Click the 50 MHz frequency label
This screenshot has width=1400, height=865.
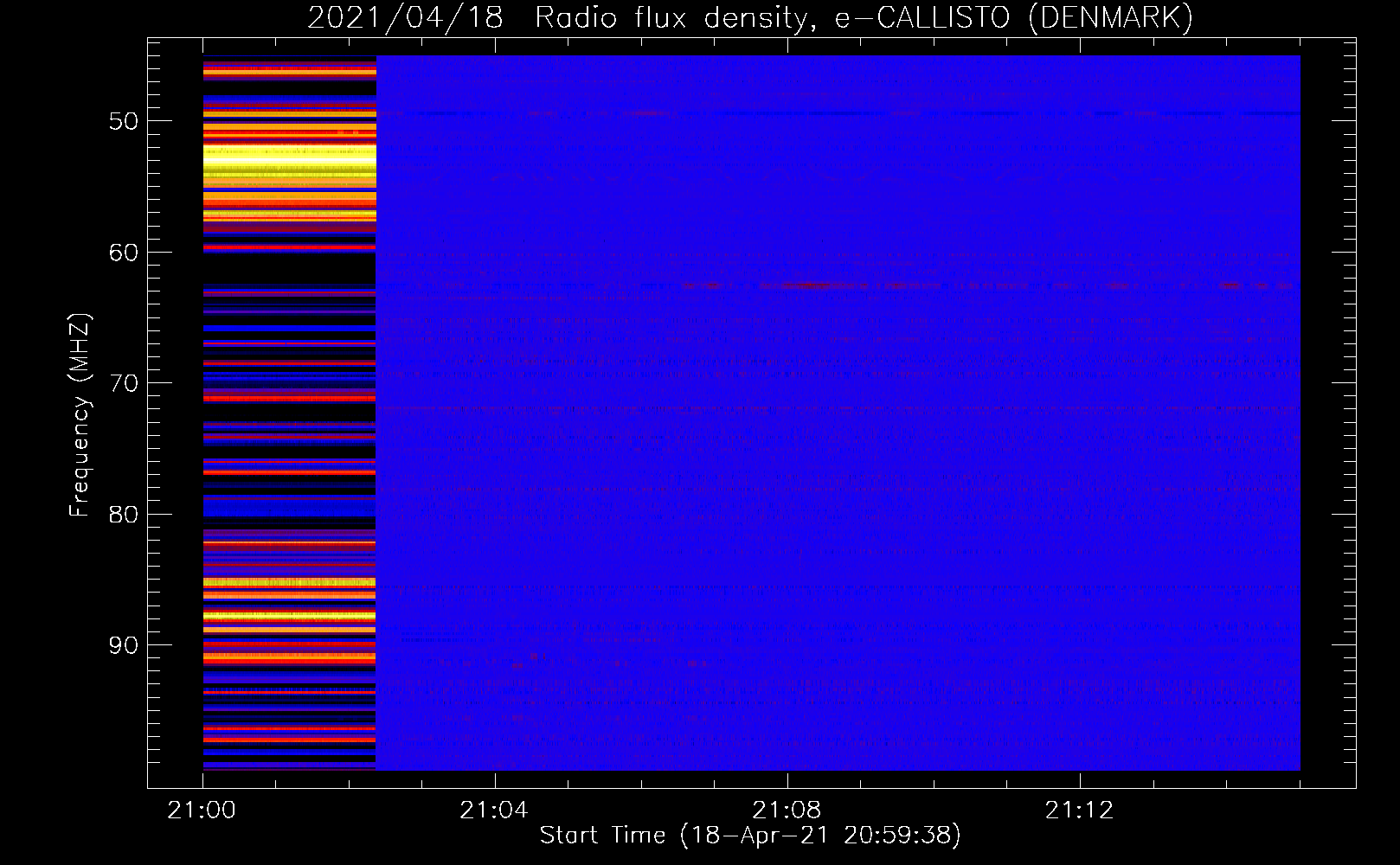click(x=124, y=121)
